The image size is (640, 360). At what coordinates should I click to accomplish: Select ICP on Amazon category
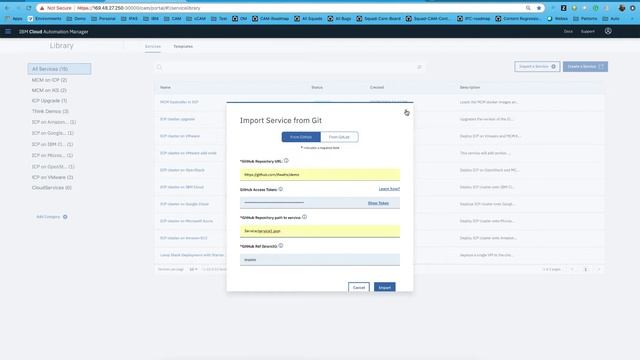pos(54,122)
